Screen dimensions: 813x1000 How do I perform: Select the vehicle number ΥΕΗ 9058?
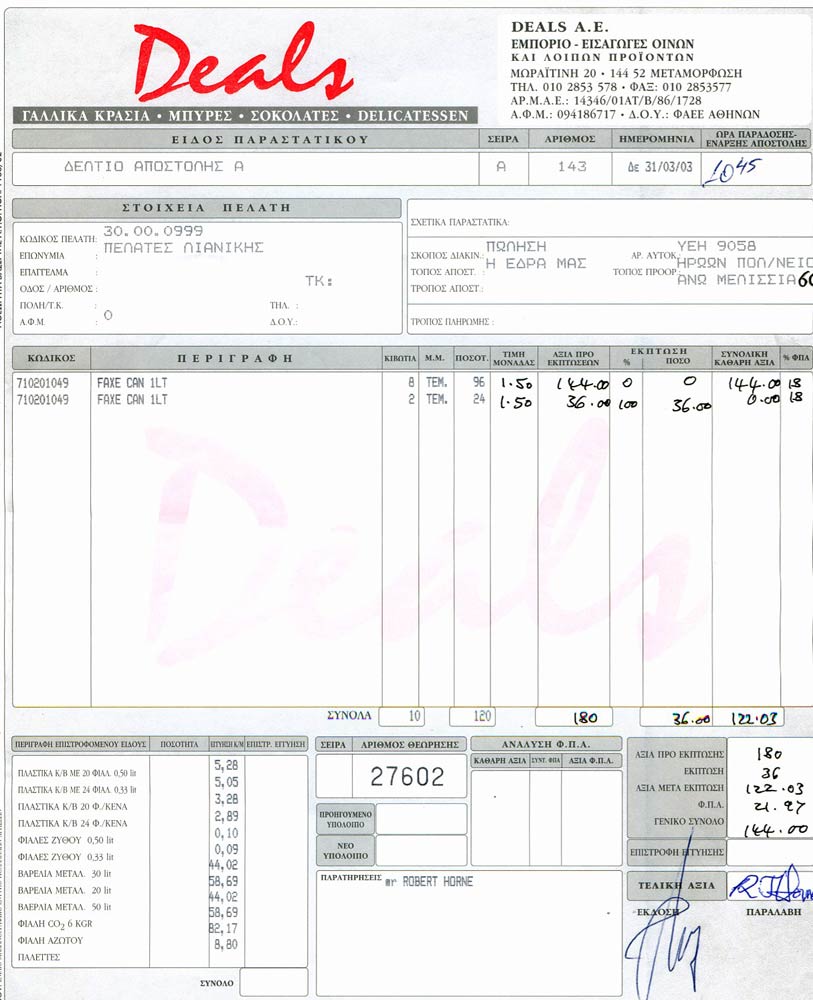click(x=717, y=246)
